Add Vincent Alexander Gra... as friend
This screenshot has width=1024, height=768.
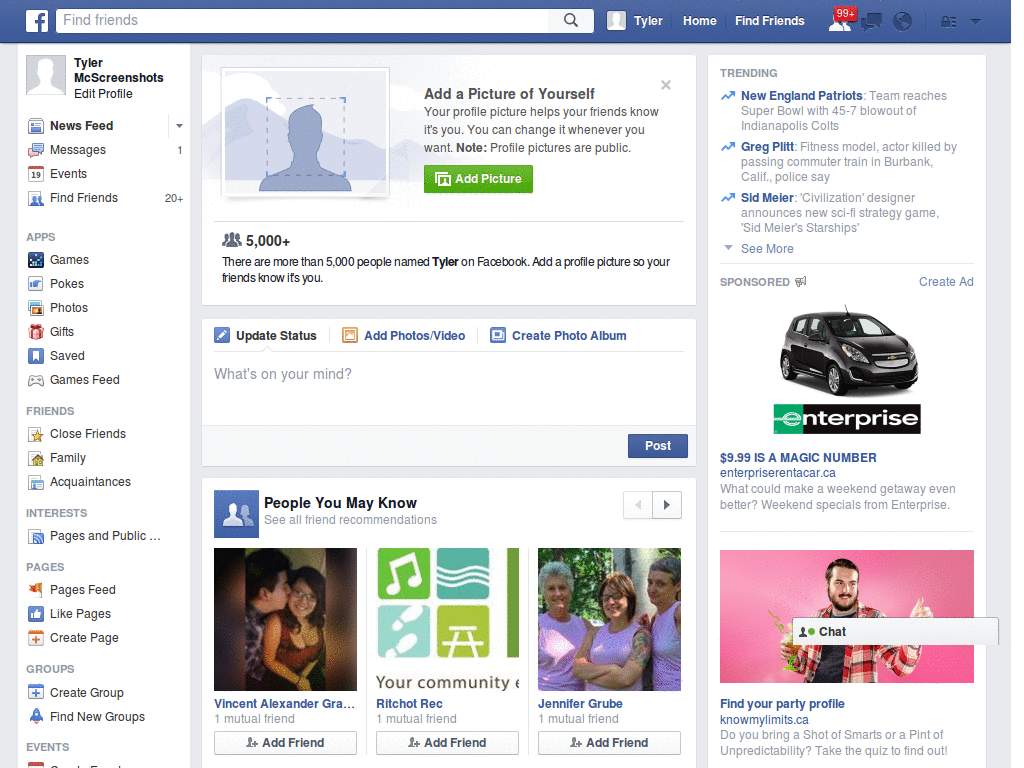pos(285,743)
